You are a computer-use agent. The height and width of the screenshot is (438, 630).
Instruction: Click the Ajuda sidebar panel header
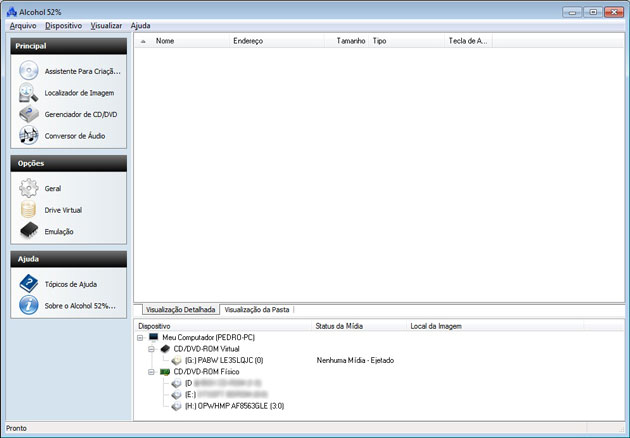pos(69,259)
